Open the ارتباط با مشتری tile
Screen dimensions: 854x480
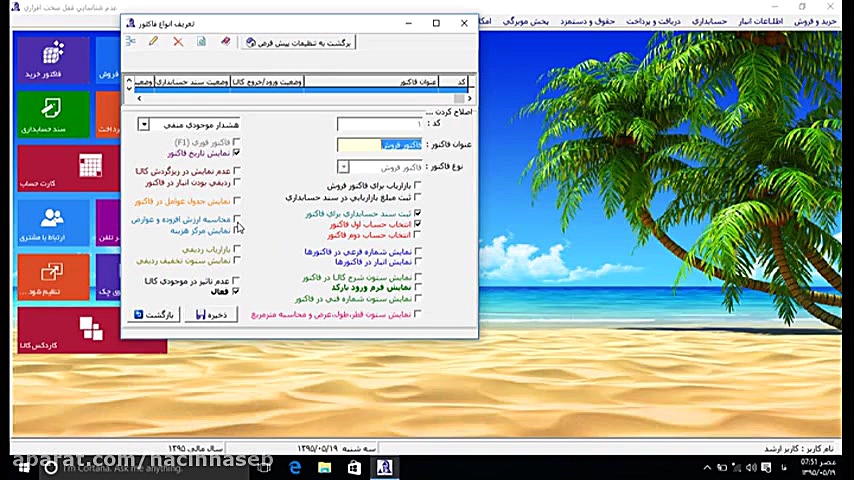click(53, 222)
